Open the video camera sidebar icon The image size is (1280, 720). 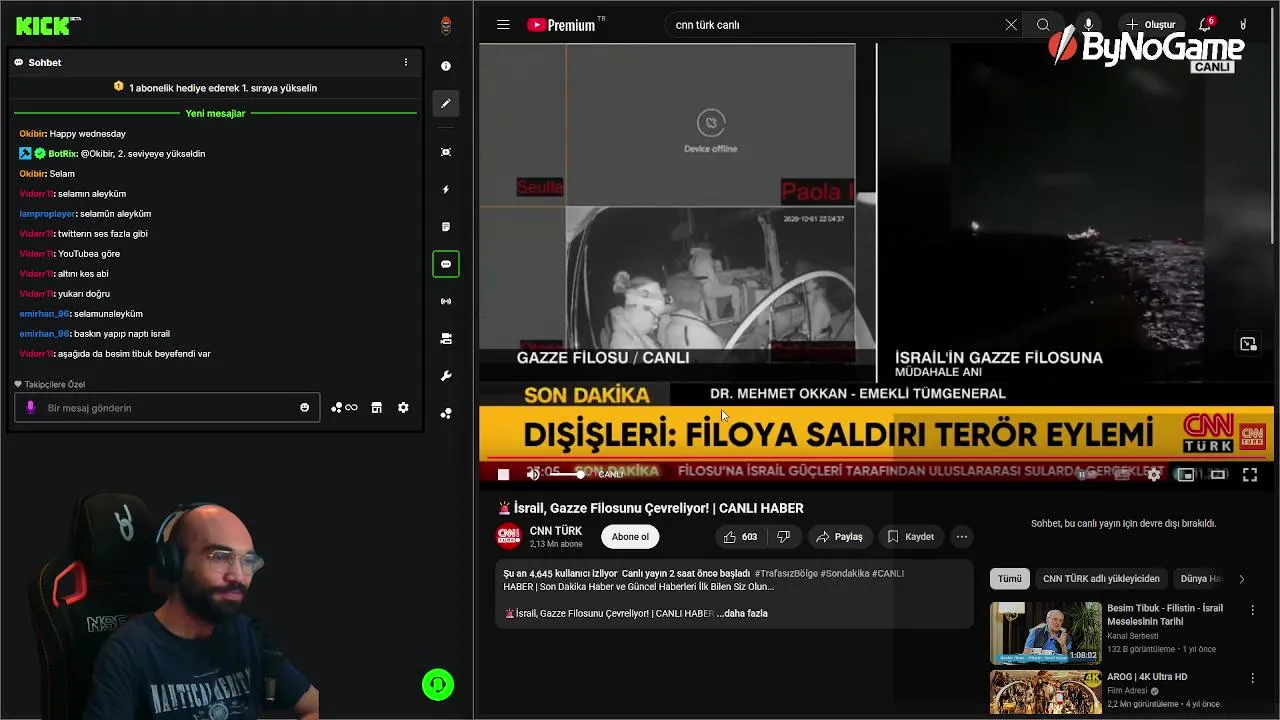point(446,339)
